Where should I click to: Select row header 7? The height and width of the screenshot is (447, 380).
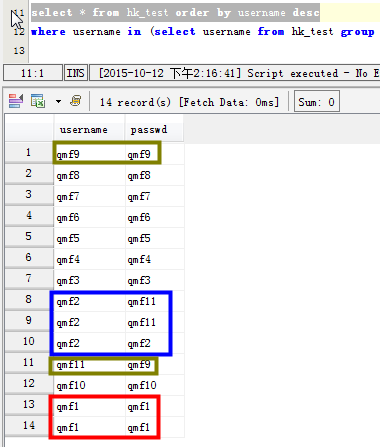tap(29, 279)
